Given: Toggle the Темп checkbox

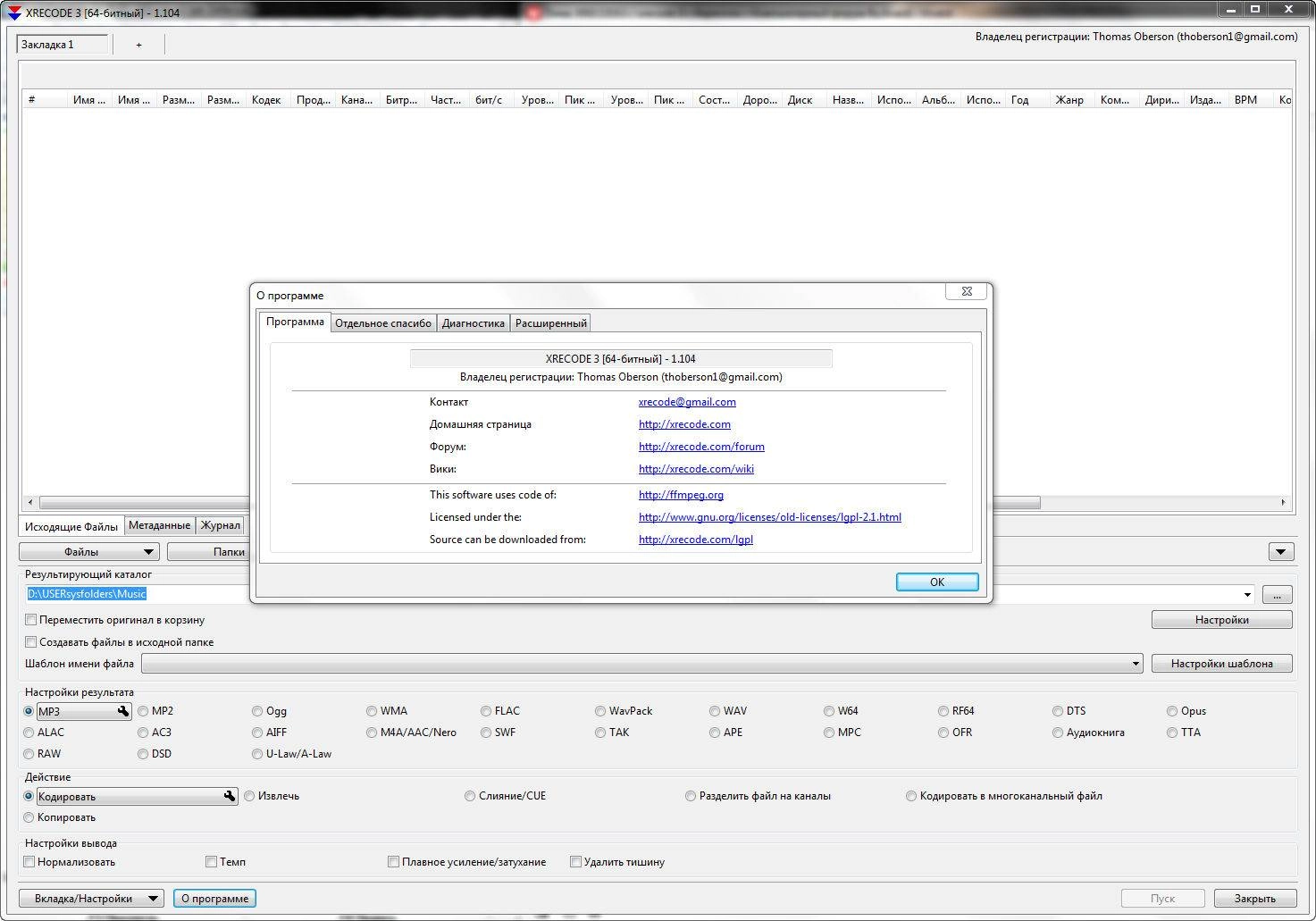Looking at the screenshot, I should (x=211, y=862).
